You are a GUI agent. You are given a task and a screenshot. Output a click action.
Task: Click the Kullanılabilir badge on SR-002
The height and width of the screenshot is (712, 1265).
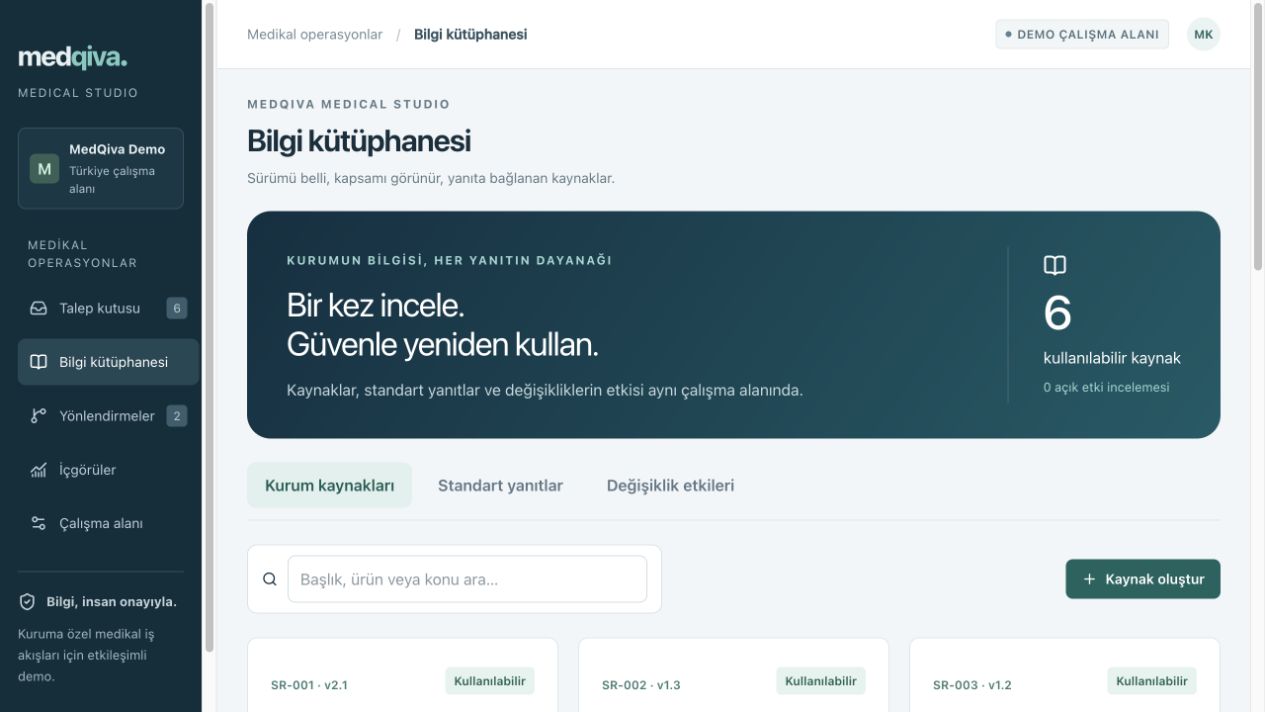821,681
